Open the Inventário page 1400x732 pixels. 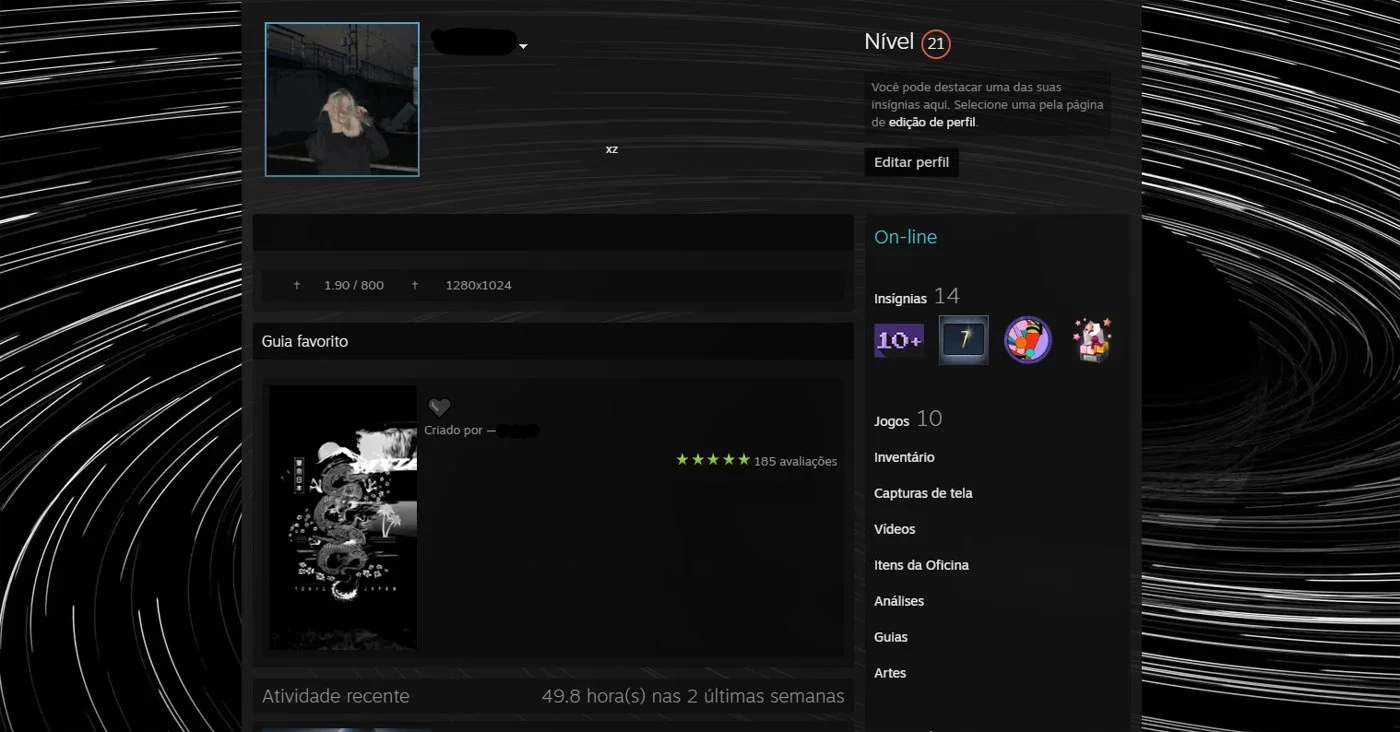(x=904, y=457)
